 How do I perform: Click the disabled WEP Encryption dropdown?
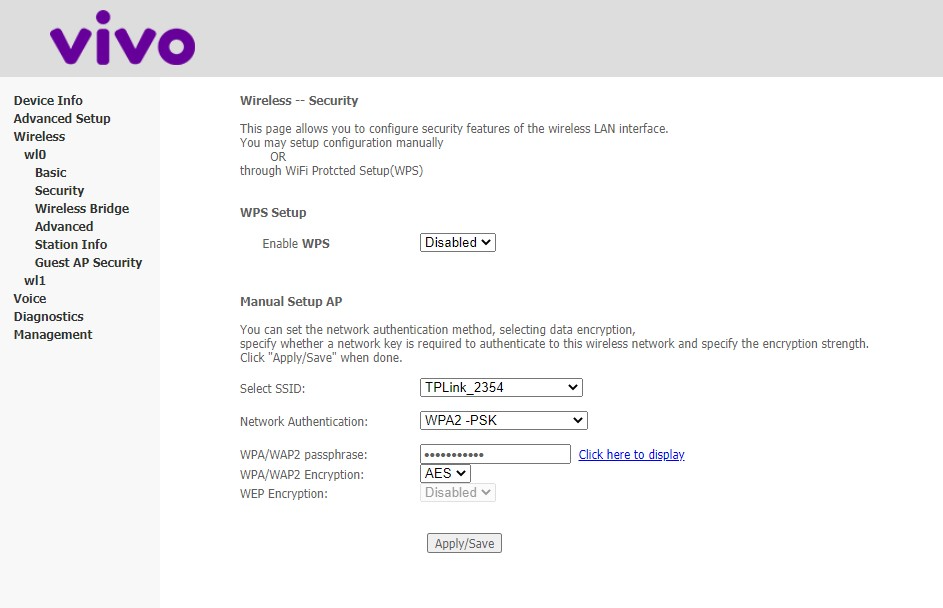pyautogui.click(x=458, y=493)
